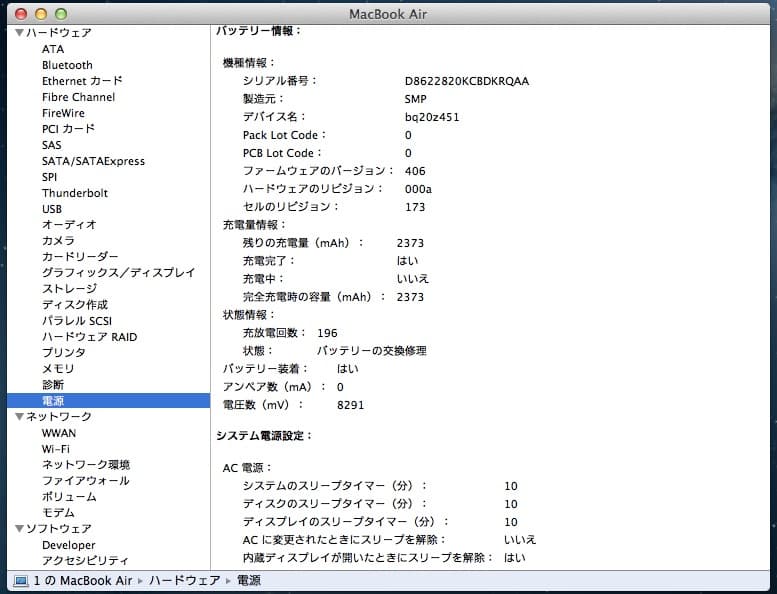Choose FireWire in the sidebar

click(63, 113)
